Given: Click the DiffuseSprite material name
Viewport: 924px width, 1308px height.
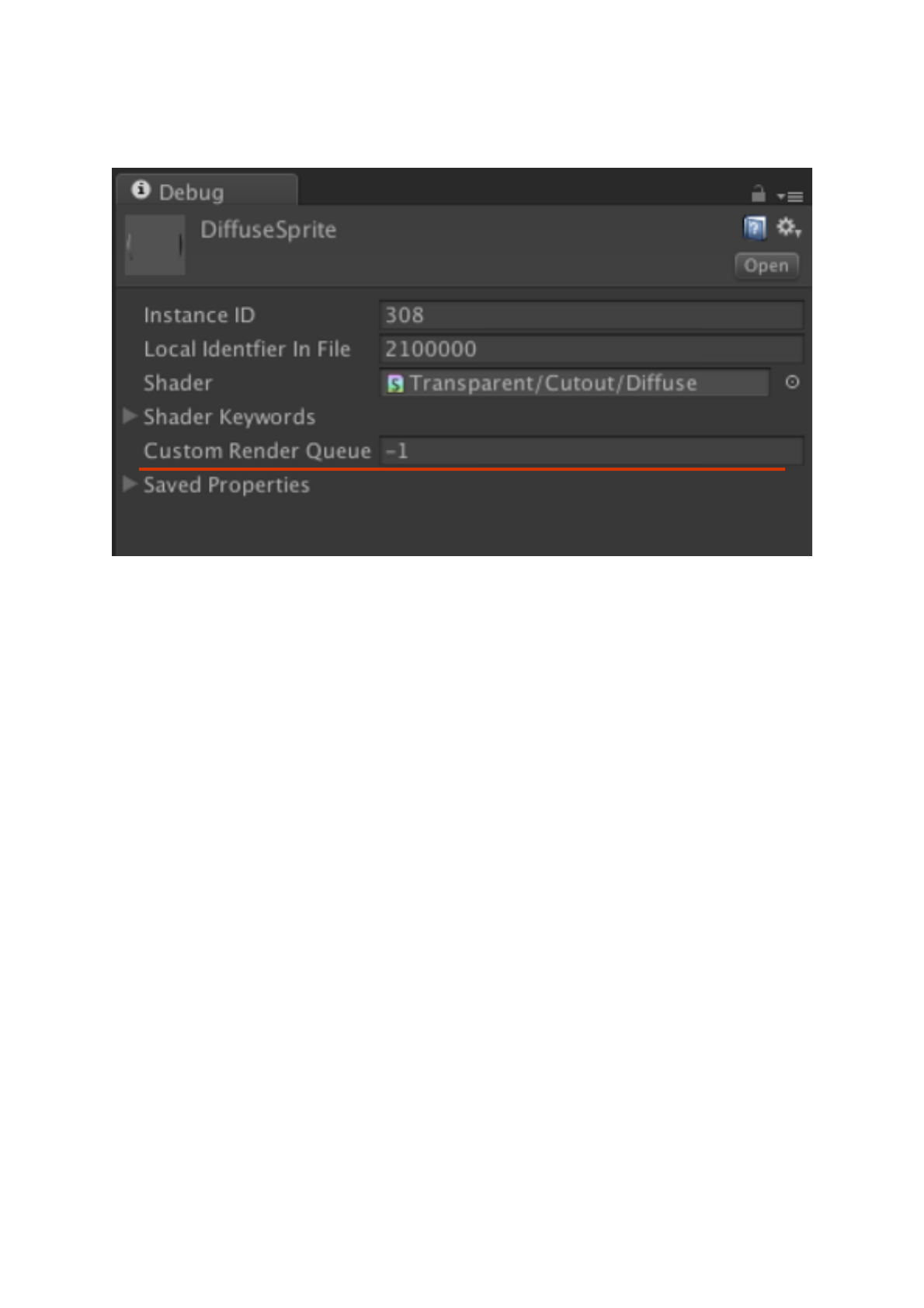Looking at the screenshot, I should [268, 230].
